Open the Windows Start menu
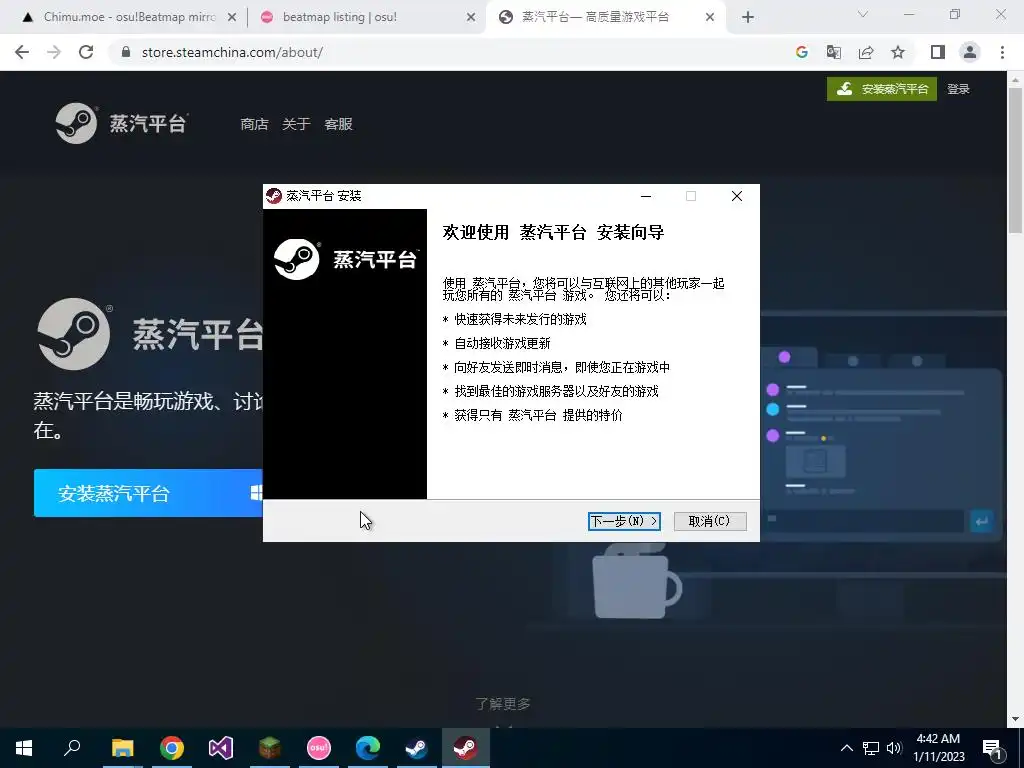Image resolution: width=1024 pixels, height=768 pixels. click(24, 748)
